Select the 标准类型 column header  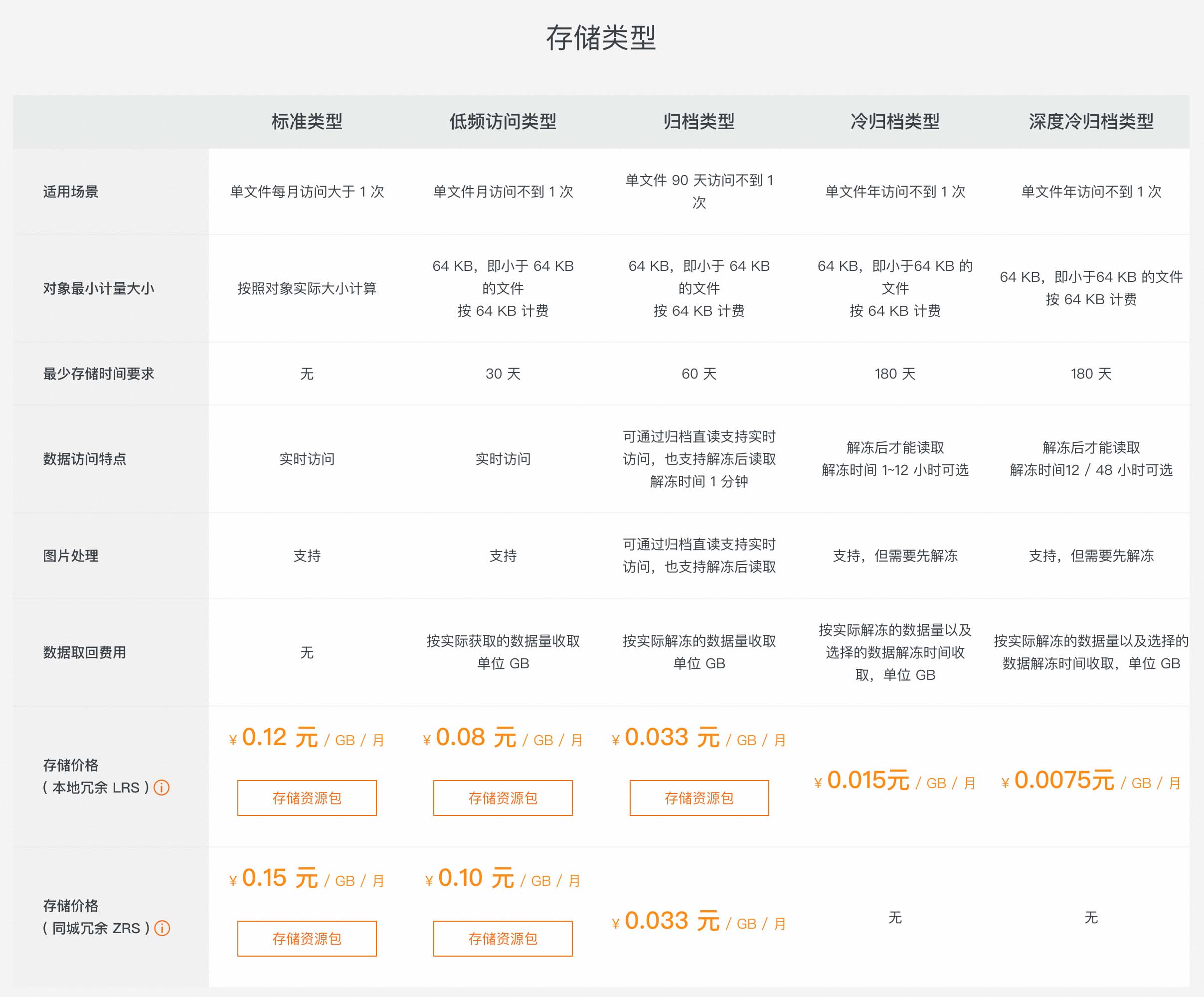[307, 122]
